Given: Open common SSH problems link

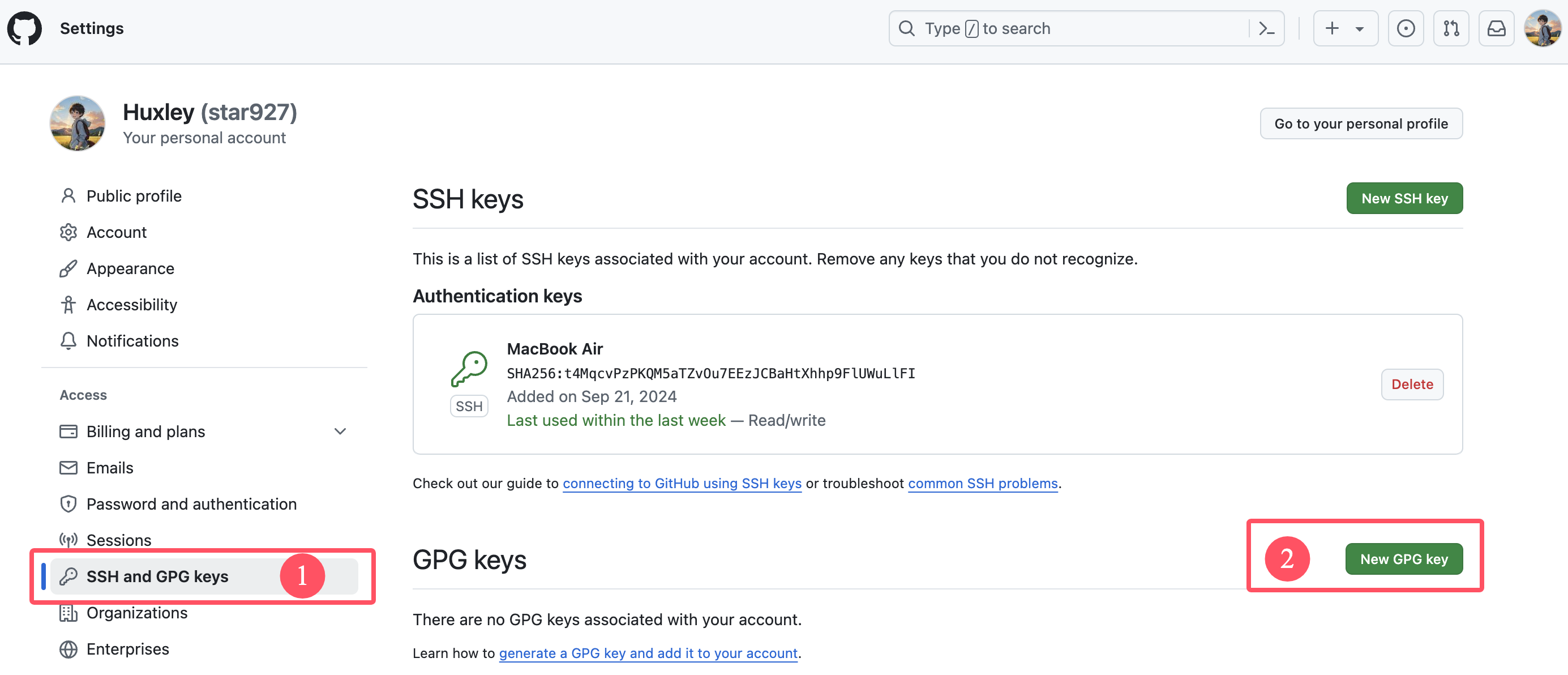Looking at the screenshot, I should pos(983,483).
